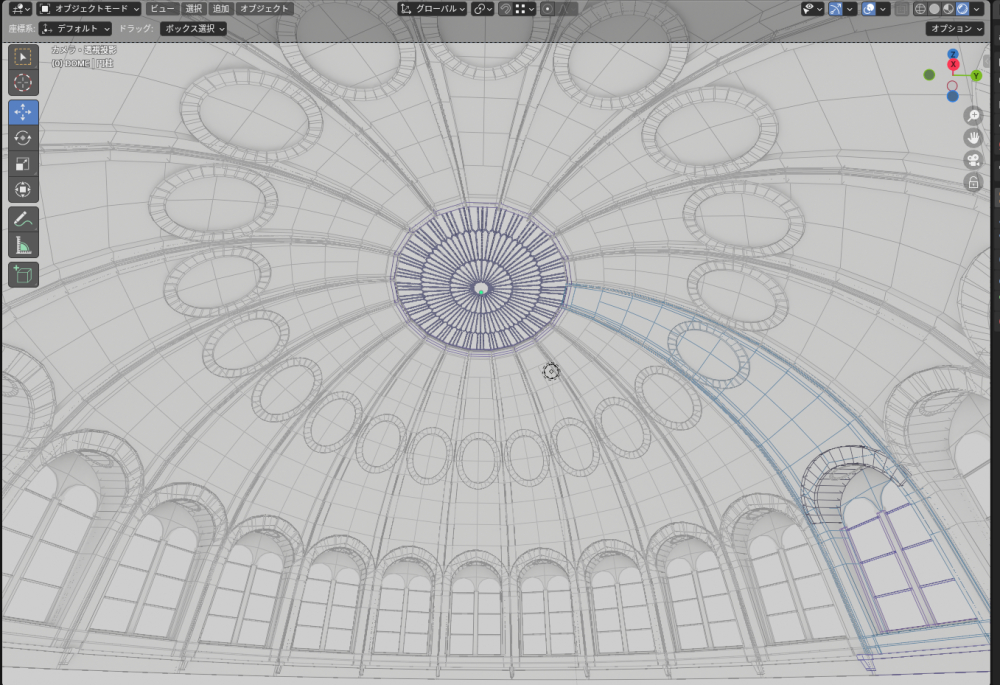Click the (0) DOME object info text

click(82, 63)
